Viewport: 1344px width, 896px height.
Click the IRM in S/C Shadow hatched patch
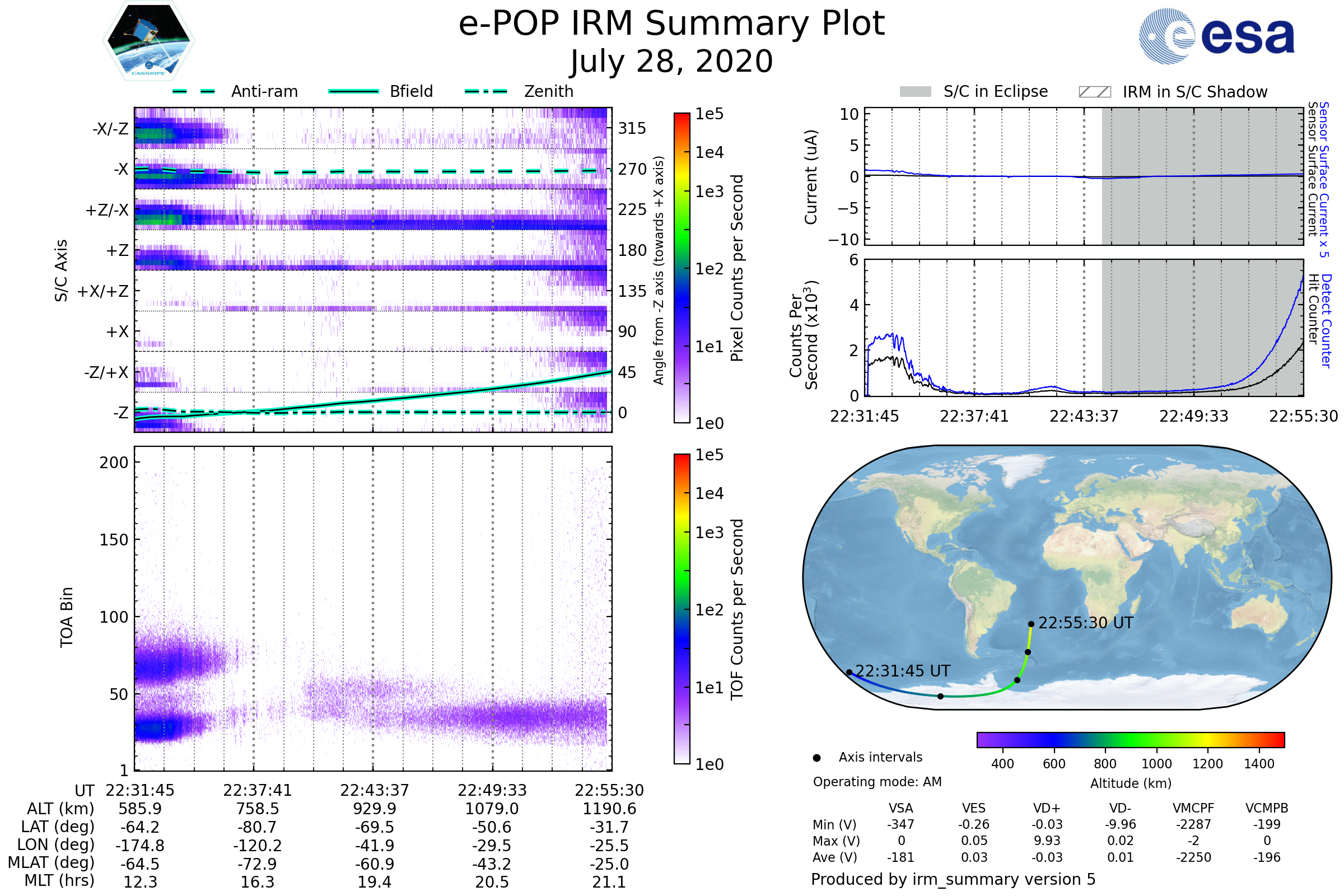[1094, 92]
